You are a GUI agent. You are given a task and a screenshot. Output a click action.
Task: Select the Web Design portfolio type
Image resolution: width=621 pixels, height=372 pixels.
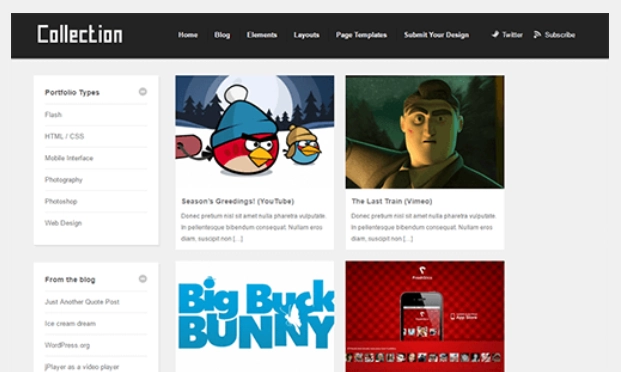tap(63, 223)
